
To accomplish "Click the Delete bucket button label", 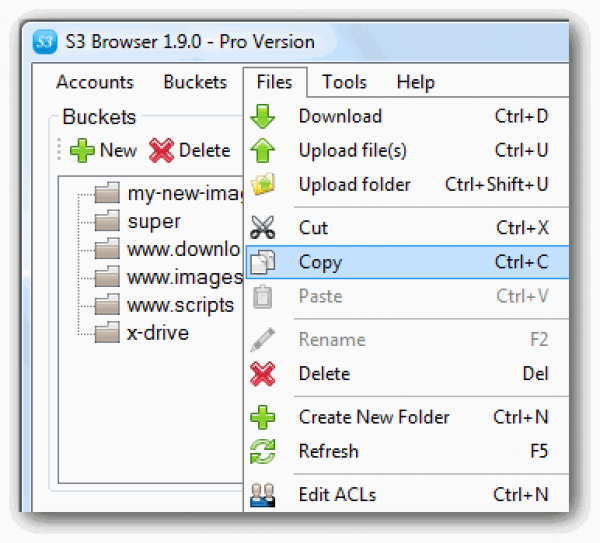I will [x=205, y=150].
